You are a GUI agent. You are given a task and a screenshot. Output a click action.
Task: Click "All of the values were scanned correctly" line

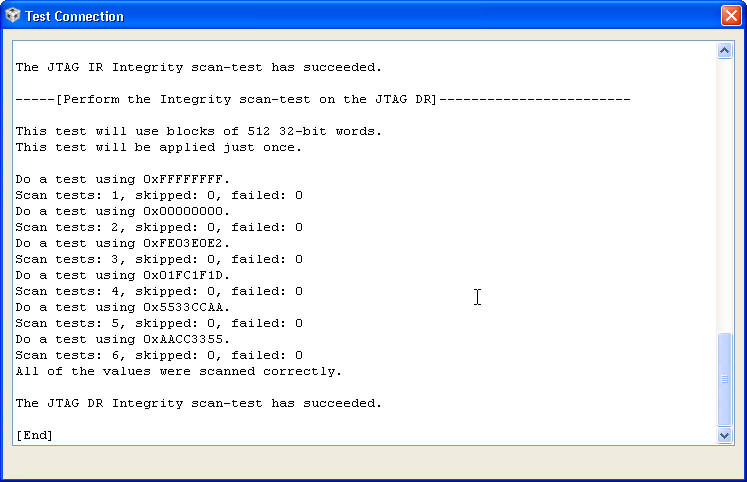(x=178, y=371)
